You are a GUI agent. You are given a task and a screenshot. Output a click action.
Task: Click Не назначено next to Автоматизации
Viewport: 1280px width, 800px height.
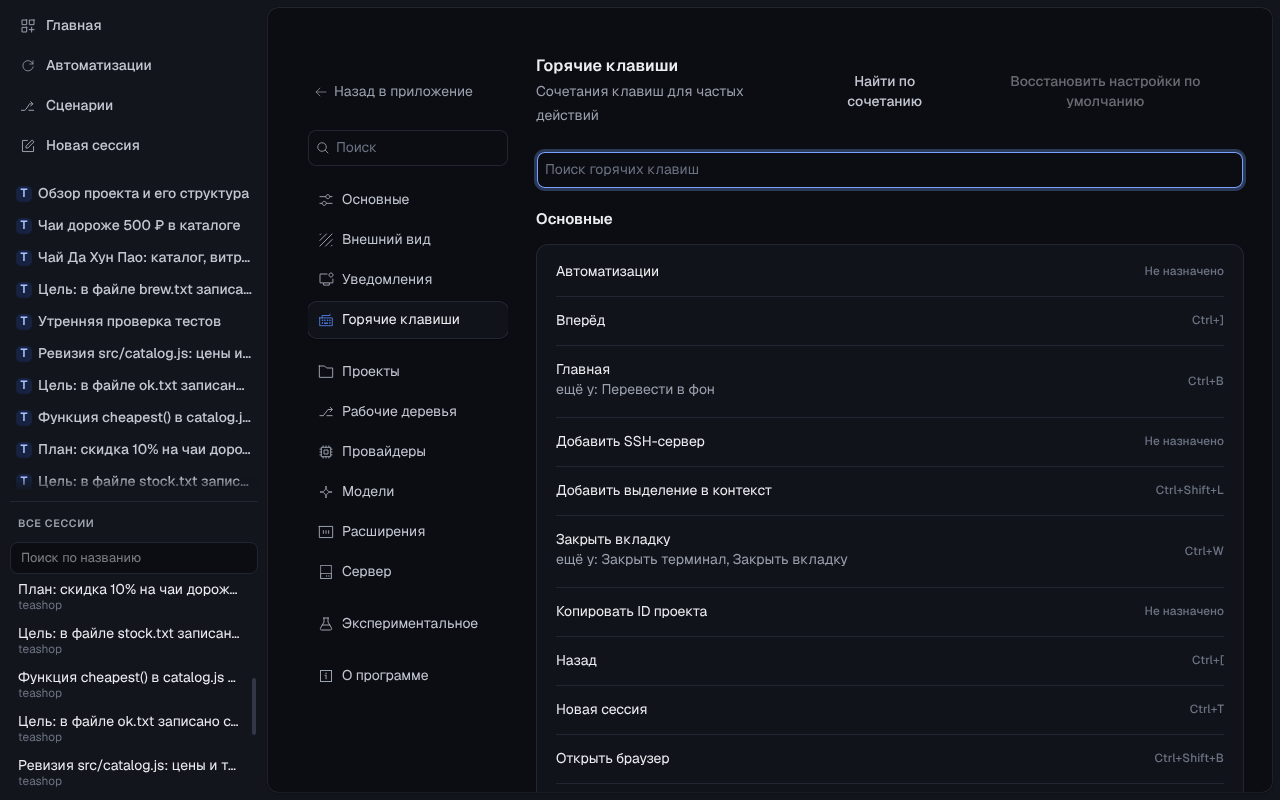(1184, 272)
